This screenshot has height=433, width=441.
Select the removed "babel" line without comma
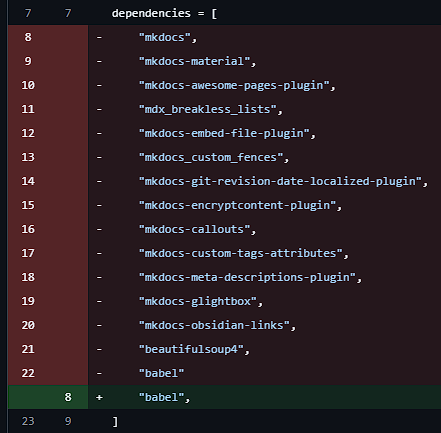161,373
